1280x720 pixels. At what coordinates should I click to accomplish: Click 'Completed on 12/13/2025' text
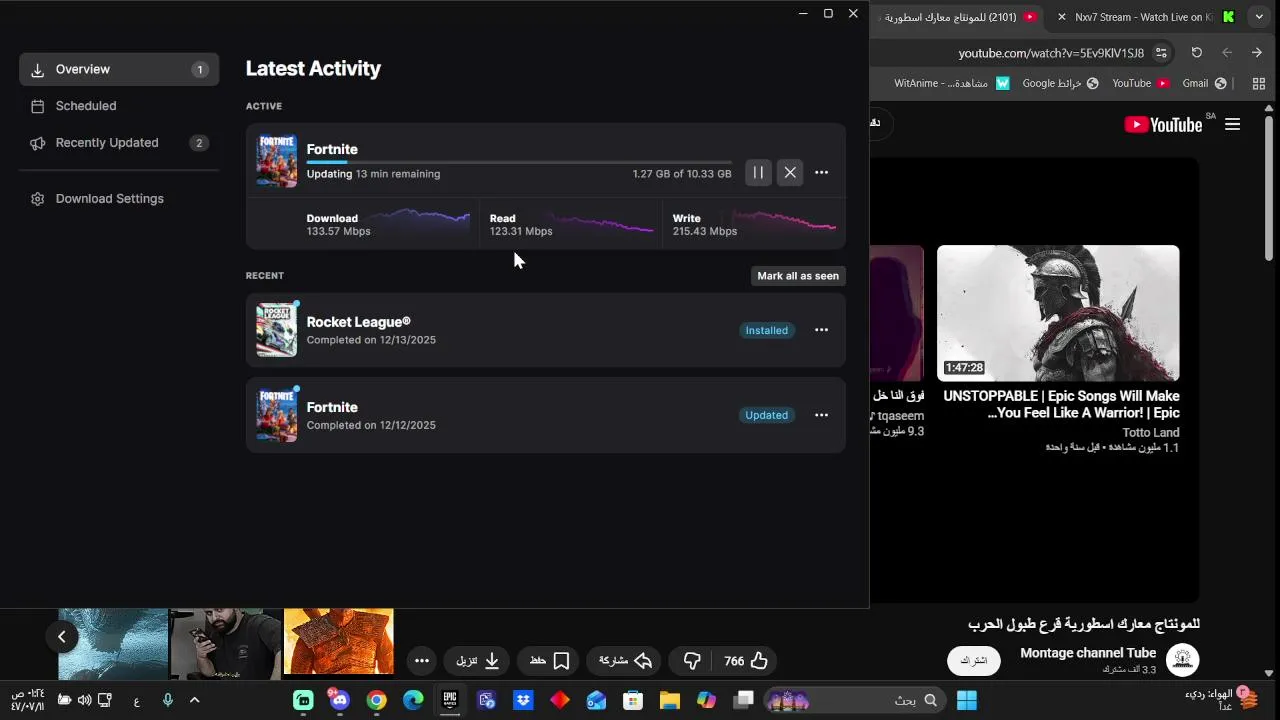[371, 340]
